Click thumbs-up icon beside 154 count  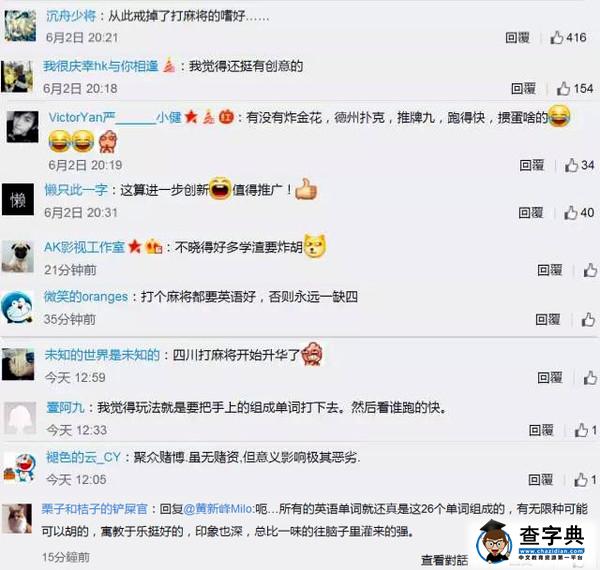pyautogui.click(x=563, y=88)
